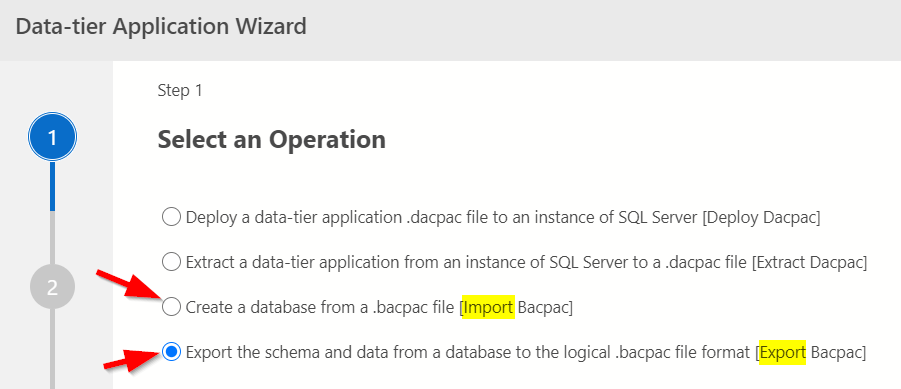Click the blue progress line below step 1
Viewport: 901px width, 389px height.
52,187
